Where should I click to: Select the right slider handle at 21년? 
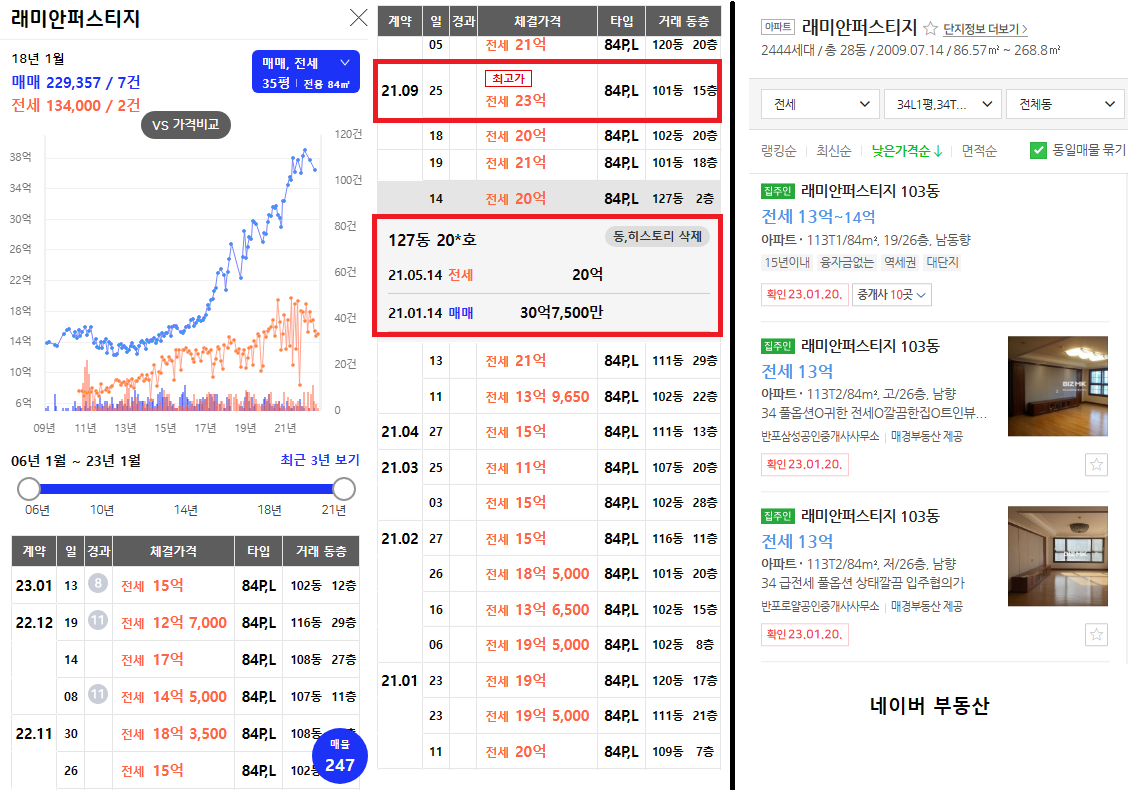coord(343,489)
